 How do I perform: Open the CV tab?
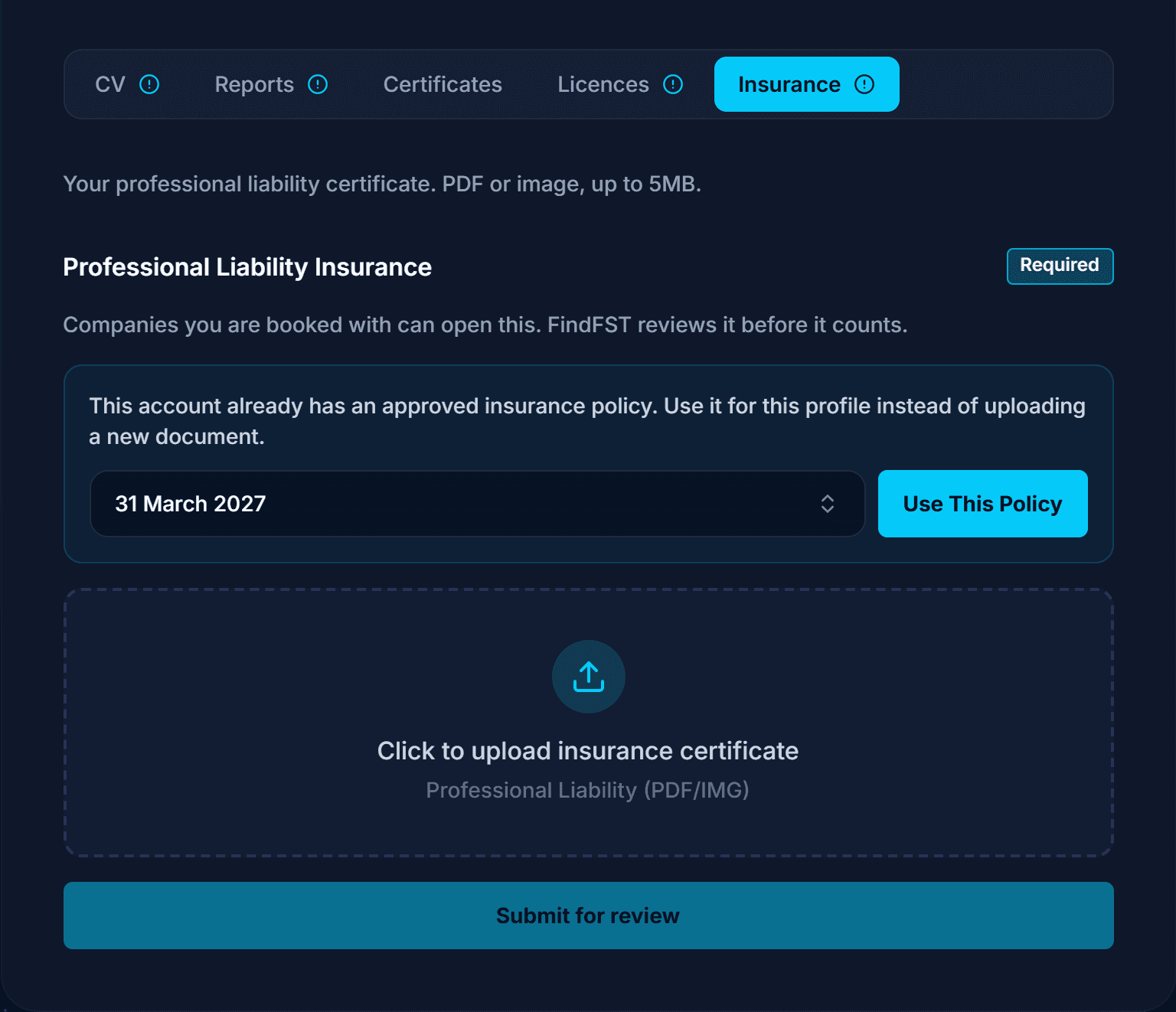coord(127,84)
